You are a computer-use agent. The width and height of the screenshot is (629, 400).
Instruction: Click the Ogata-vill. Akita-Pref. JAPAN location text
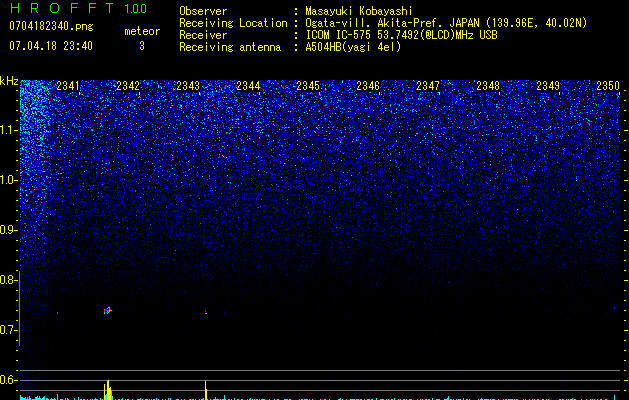click(446, 23)
